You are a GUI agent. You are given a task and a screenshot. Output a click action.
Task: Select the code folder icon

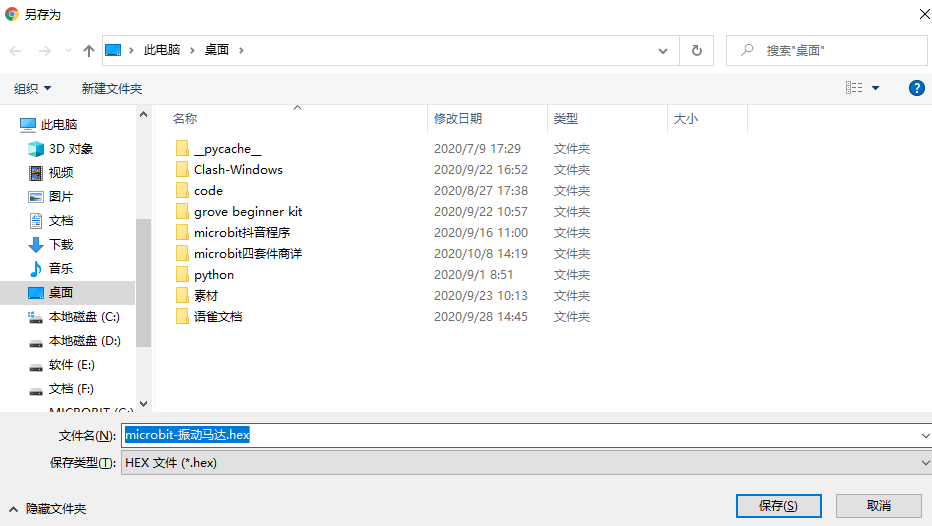(x=182, y=191)
